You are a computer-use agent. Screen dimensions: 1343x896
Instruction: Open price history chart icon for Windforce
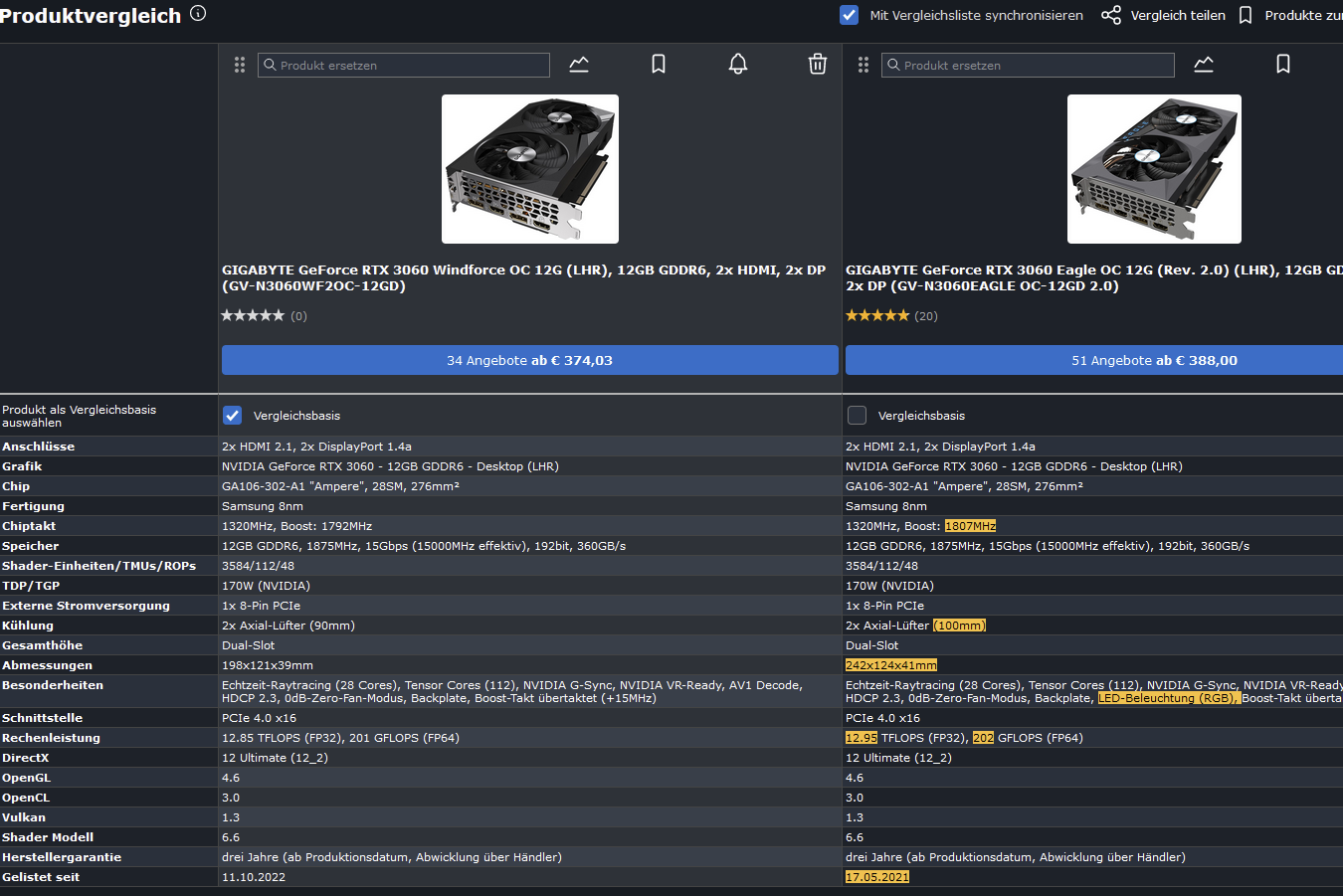579,65
